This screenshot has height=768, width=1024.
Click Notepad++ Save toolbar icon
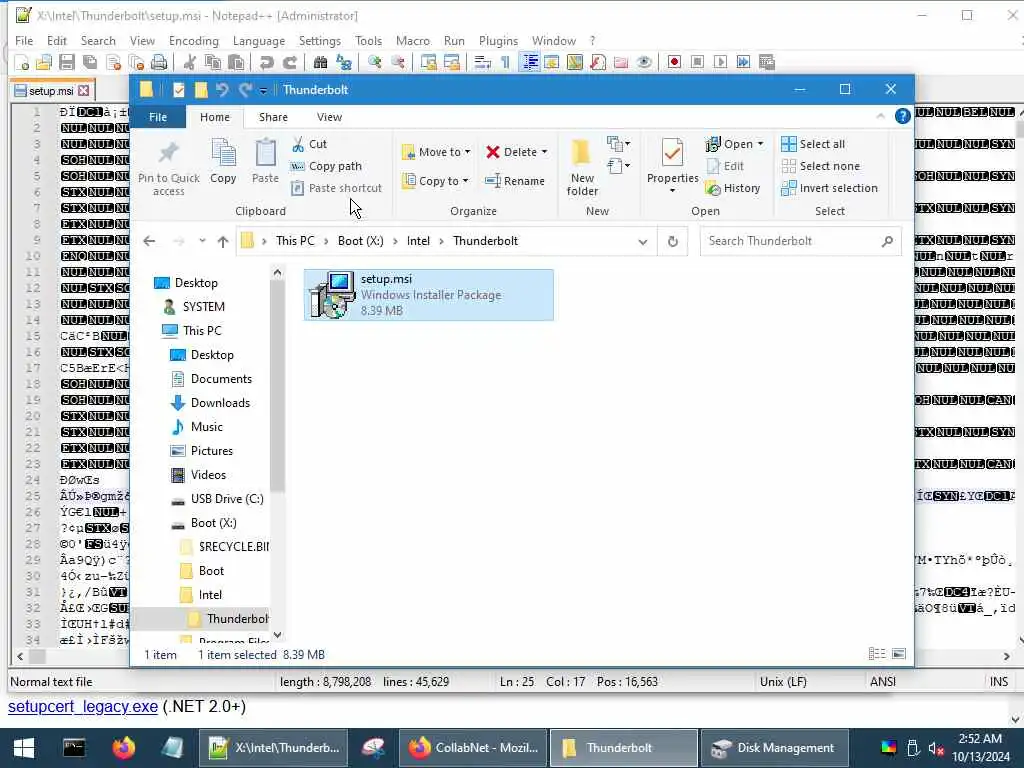[x=67, y=62]
